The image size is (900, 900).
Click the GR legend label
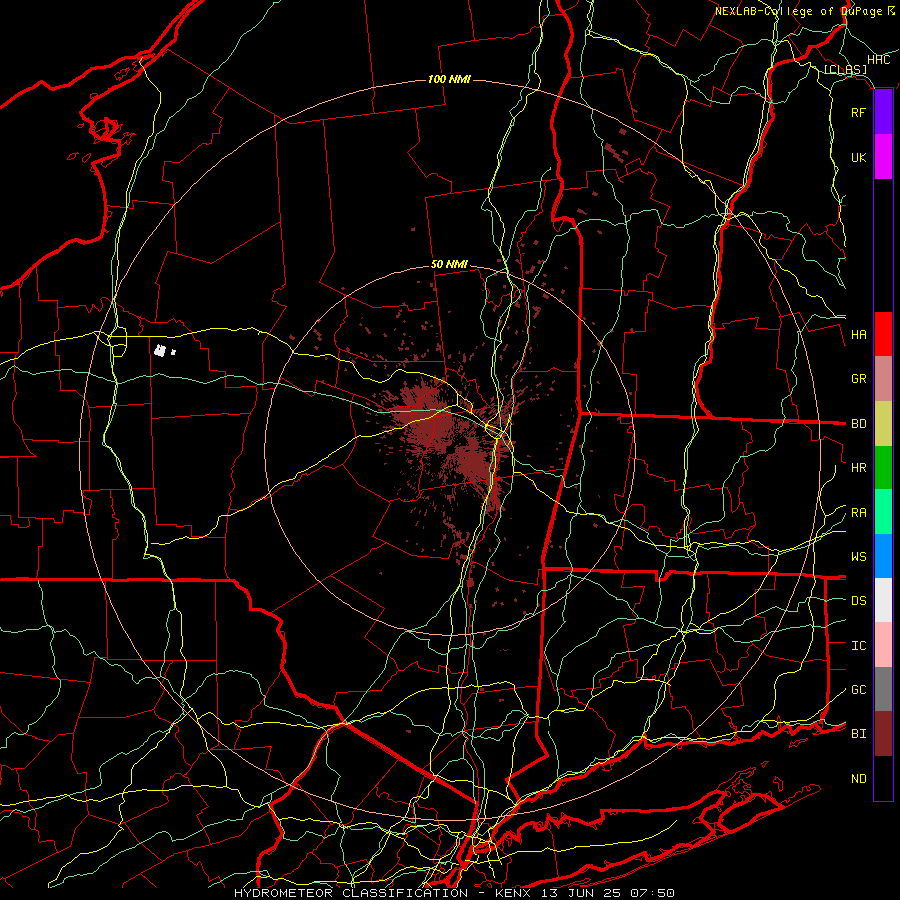[x=858, y=379]
